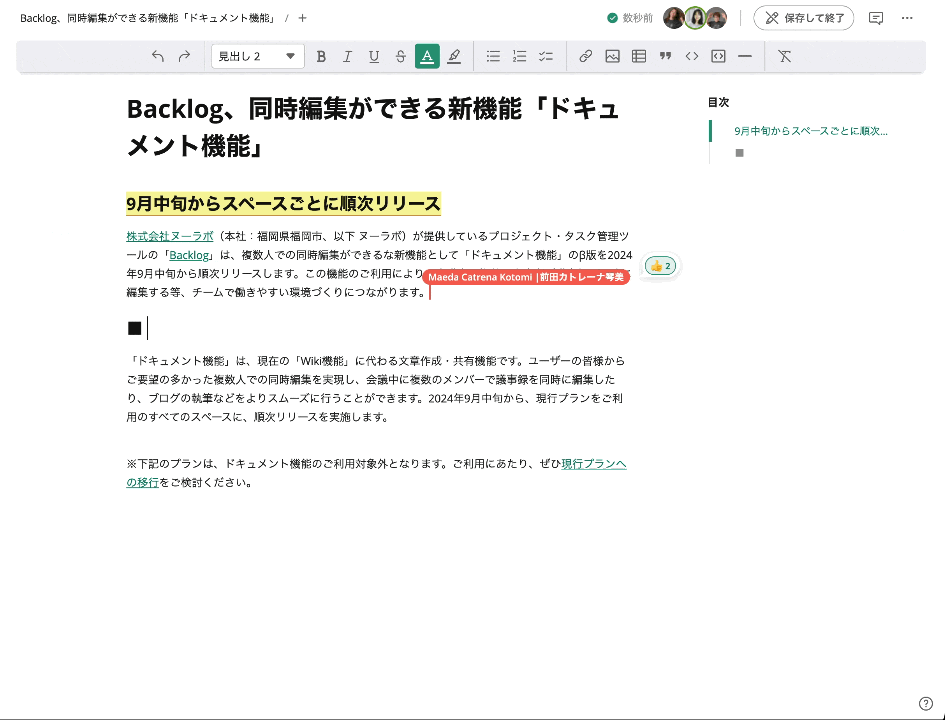
Task: Insert a horizontal rule divider
Action: (744, 56)
